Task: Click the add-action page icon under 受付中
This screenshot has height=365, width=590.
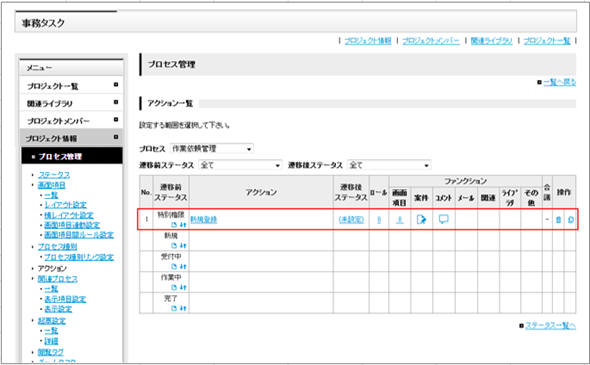Action: point(174,266)
